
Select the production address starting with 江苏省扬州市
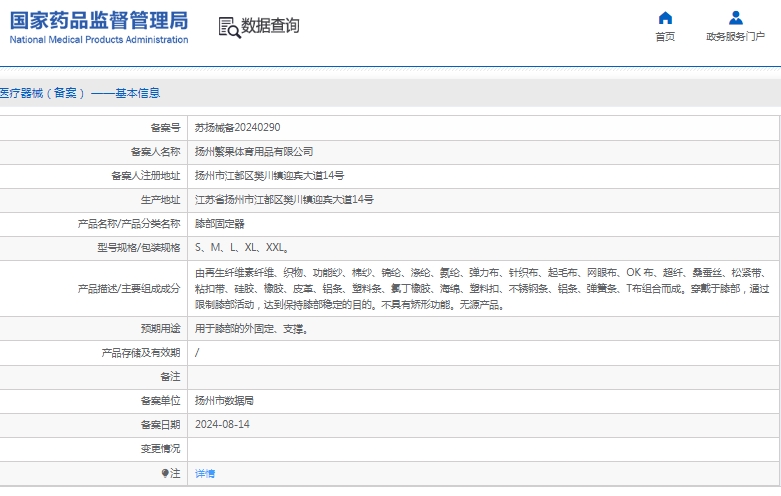[x=284, y=200]
